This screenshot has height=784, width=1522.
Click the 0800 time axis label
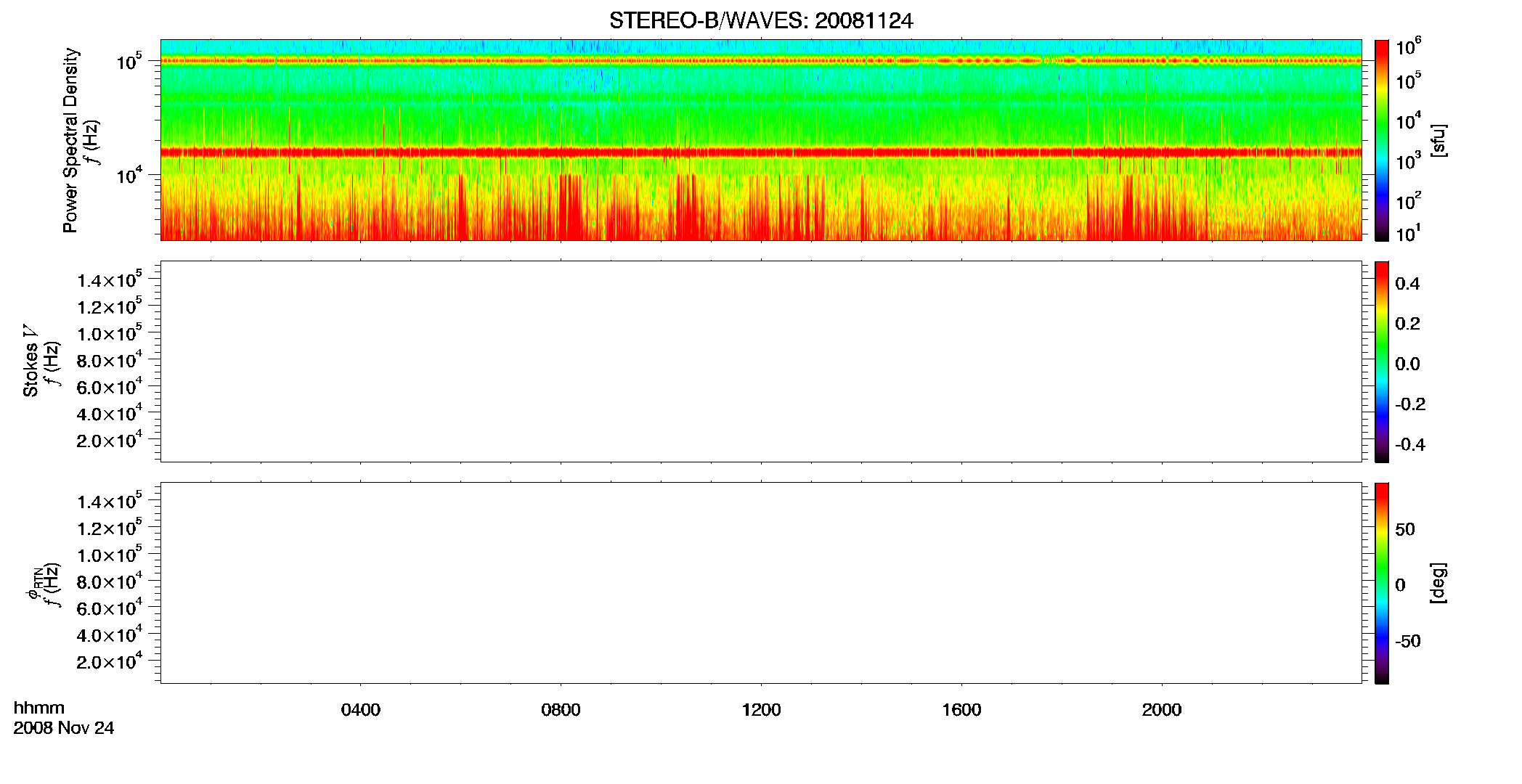[x=561, y=710]
